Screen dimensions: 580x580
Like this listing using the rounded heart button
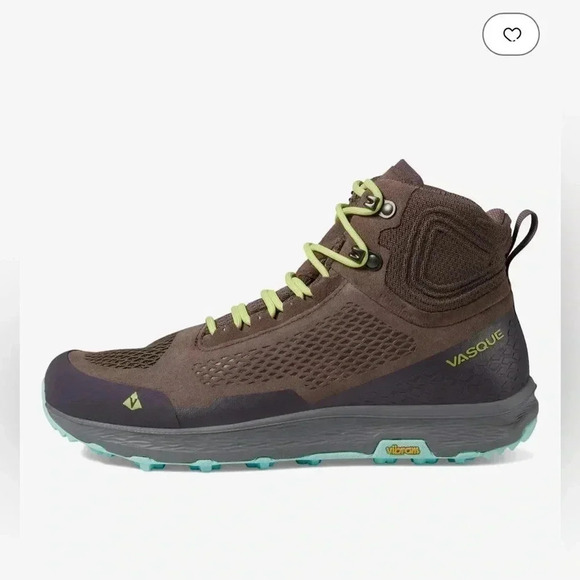coord(511,34)
